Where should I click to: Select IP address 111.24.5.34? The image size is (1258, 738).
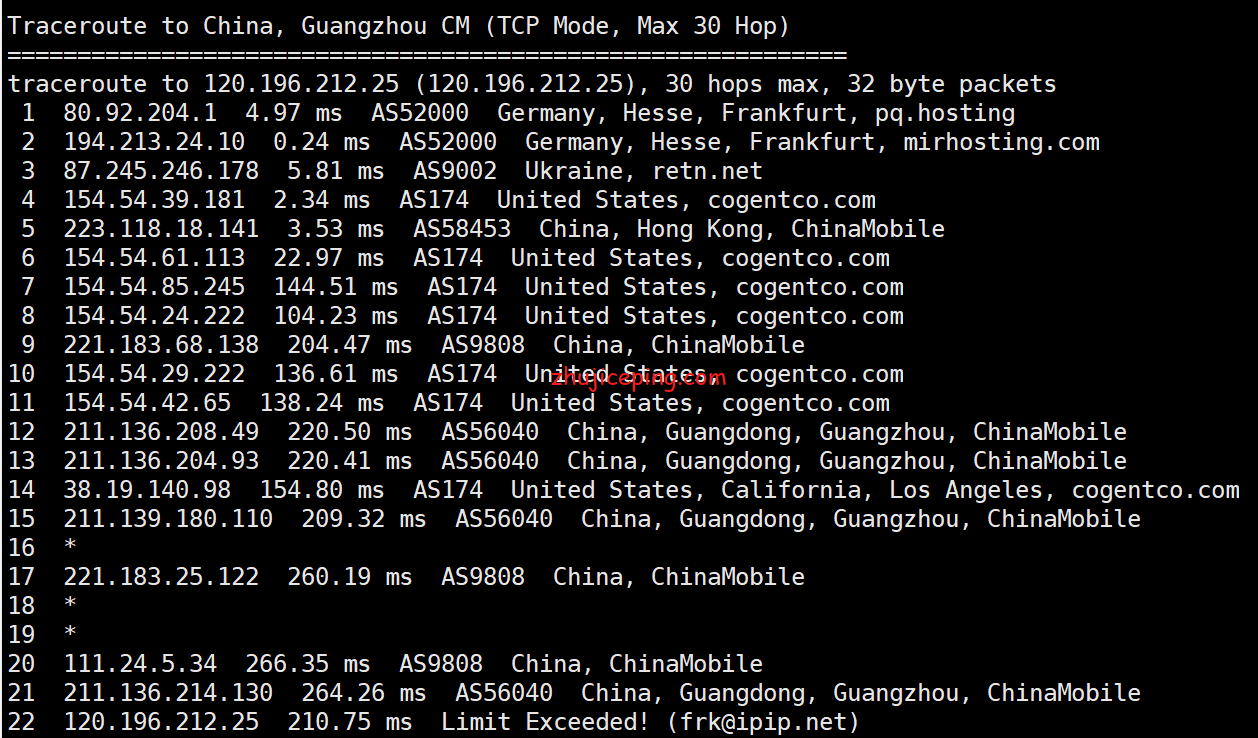[x=140, y=664]
